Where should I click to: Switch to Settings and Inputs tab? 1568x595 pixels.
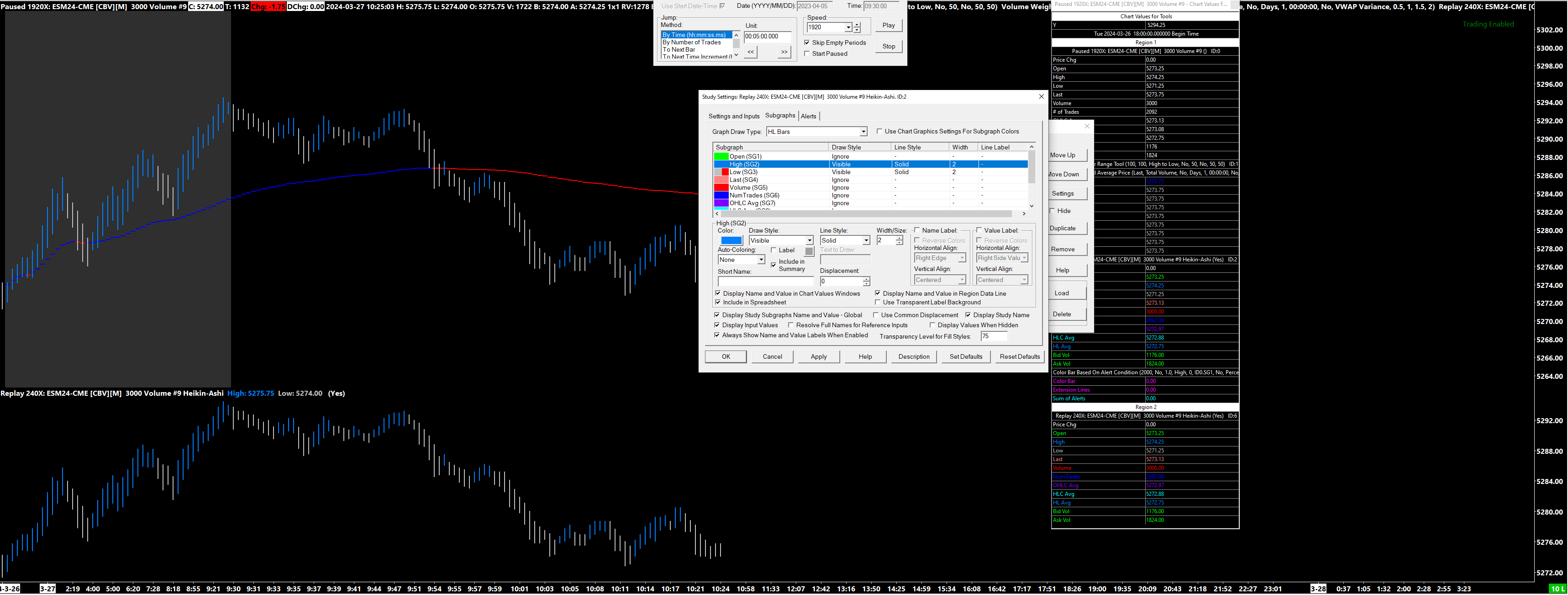tap(733, 117)
